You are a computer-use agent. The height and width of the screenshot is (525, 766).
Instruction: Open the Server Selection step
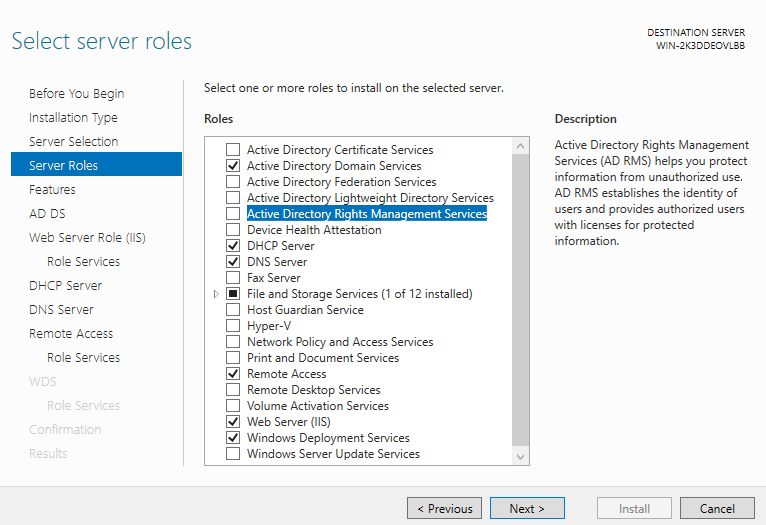point(74,142)
